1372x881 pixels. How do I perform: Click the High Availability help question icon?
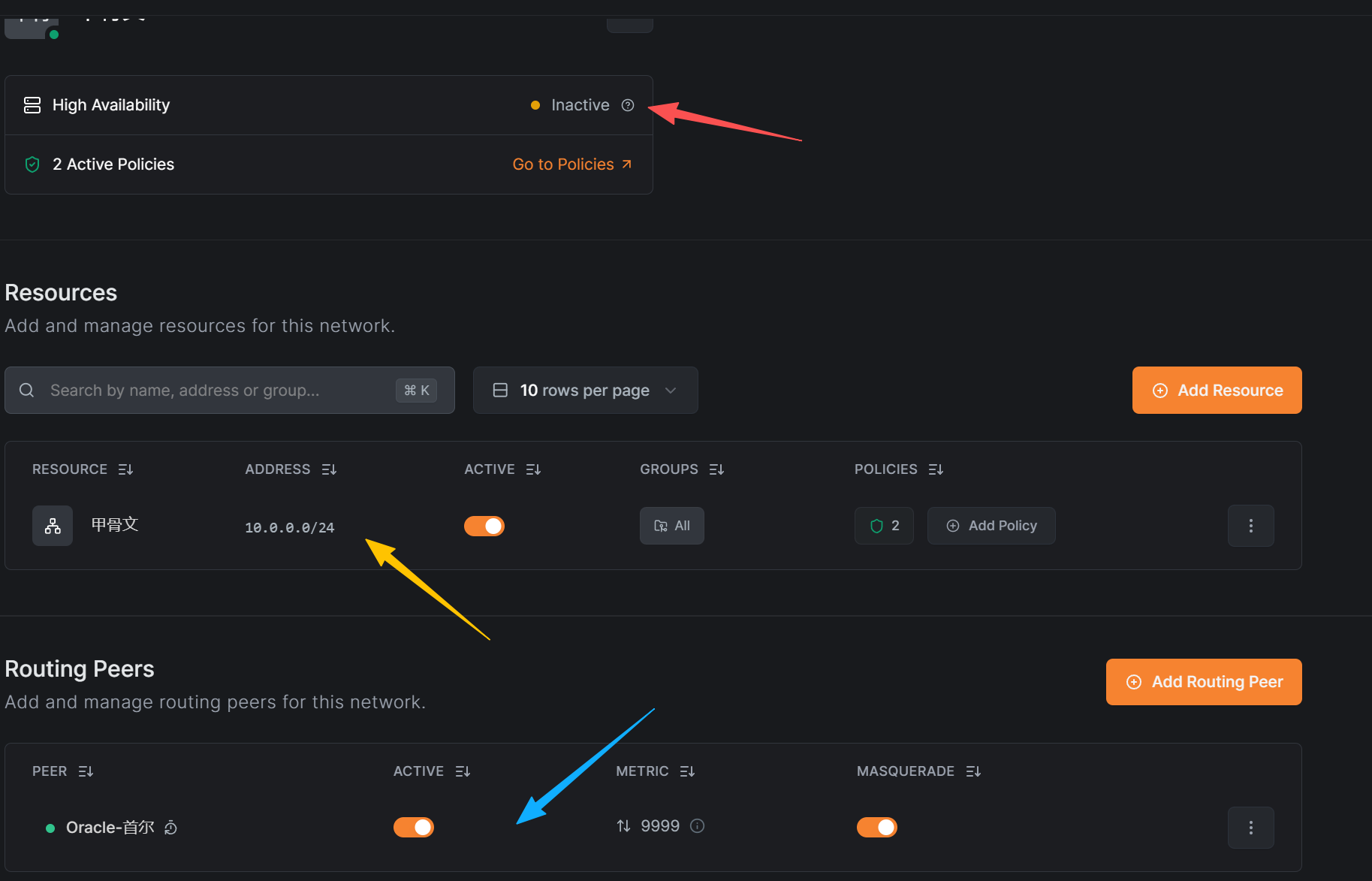pos(628,105)
